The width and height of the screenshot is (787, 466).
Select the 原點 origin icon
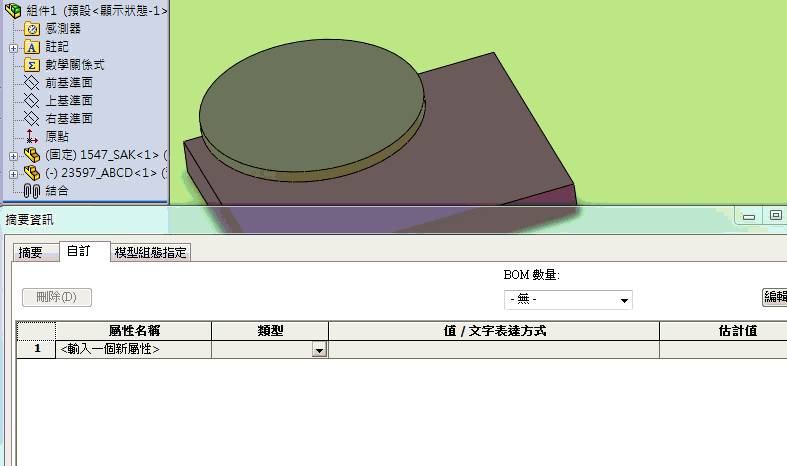(x=32, y=137)
